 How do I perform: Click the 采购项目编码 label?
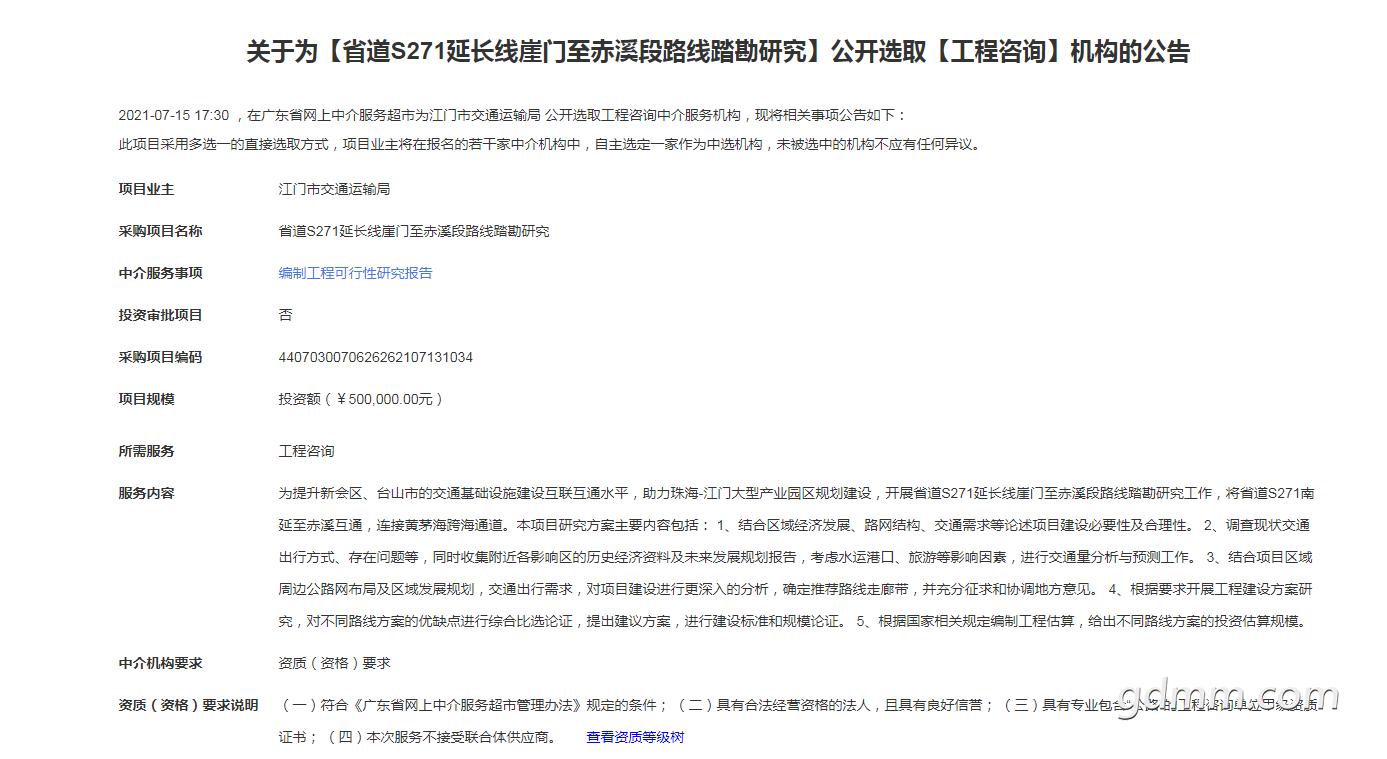click(160, 357)
